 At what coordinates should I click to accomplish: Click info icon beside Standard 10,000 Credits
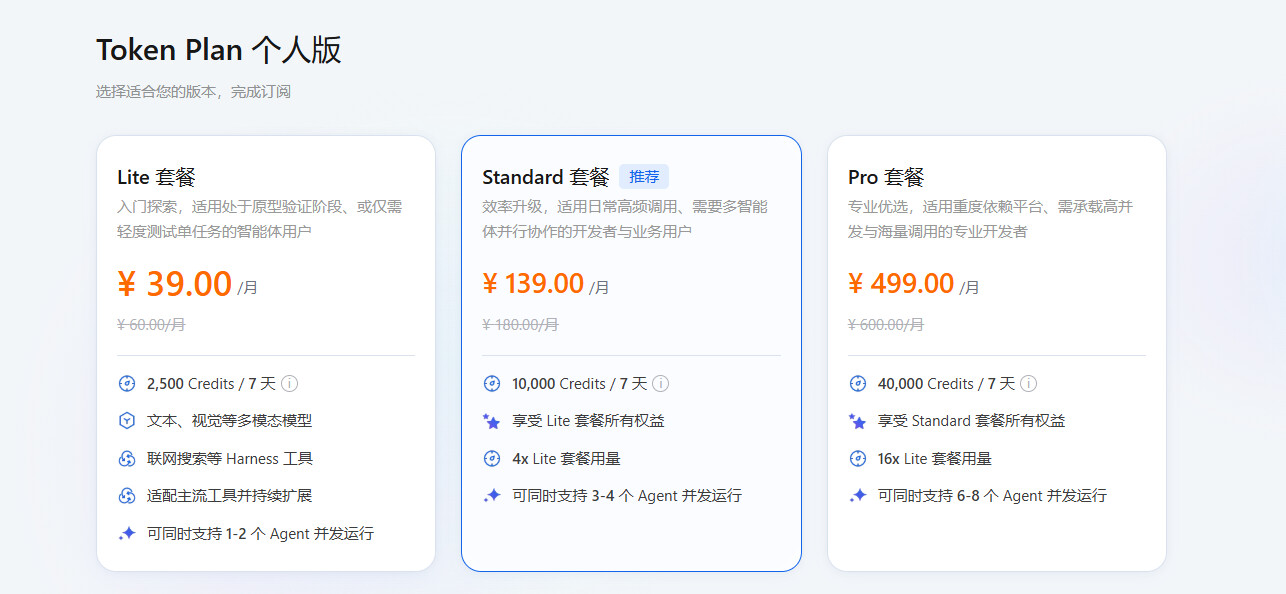660,384
